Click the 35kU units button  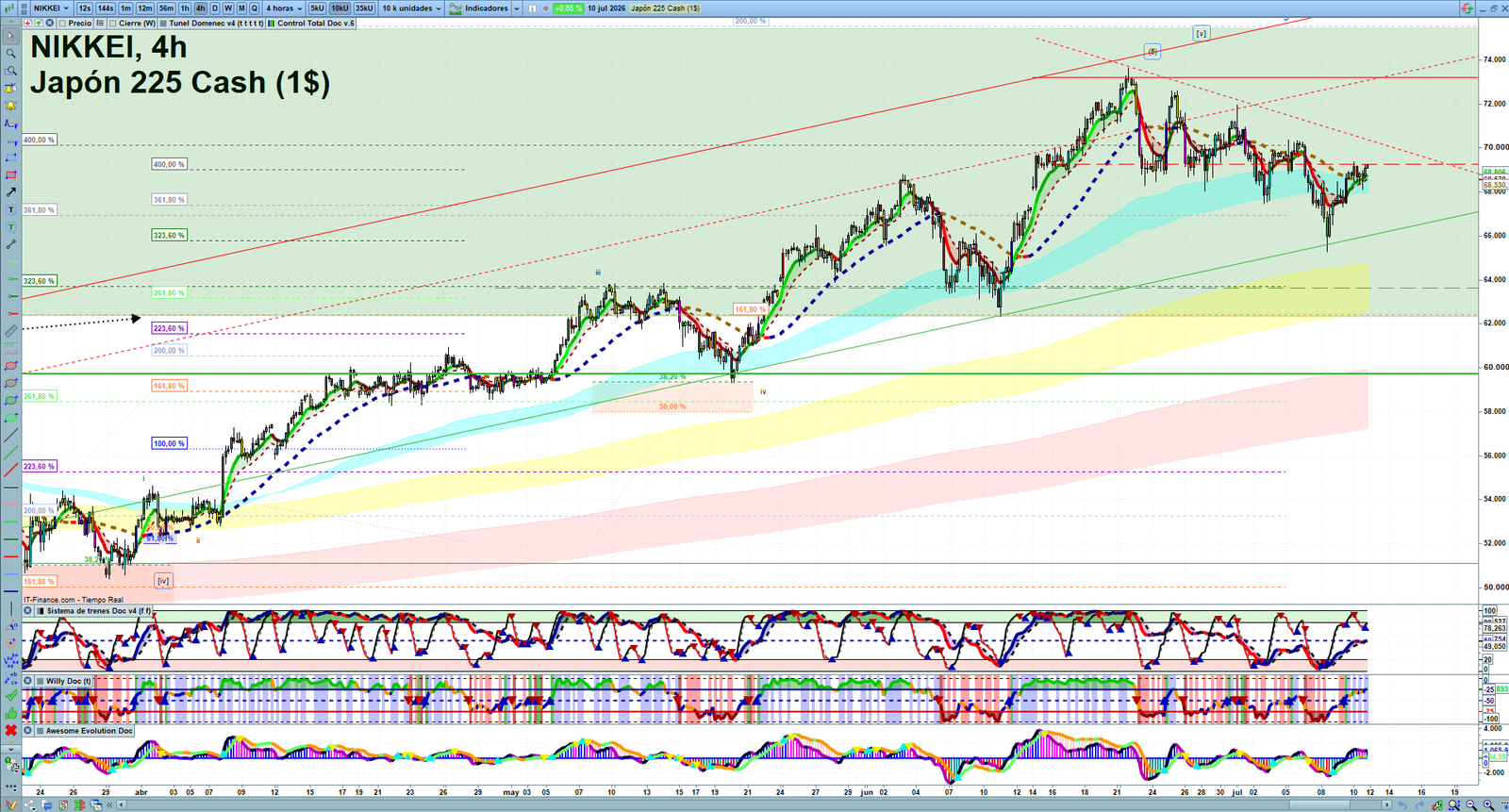click(364, 8)
